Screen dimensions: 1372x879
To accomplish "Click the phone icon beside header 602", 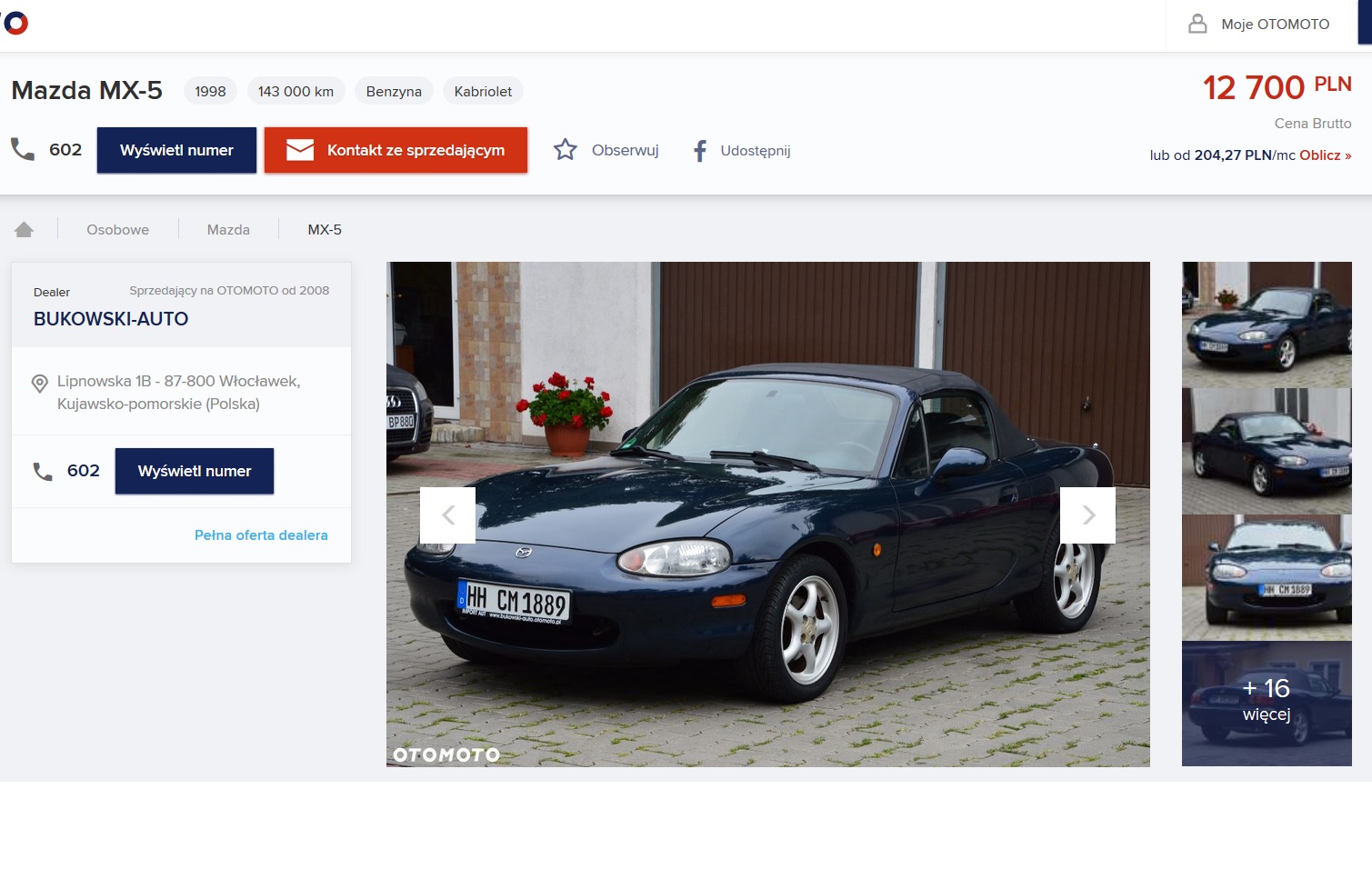I will pyautogui.click(x=23, y=149).
